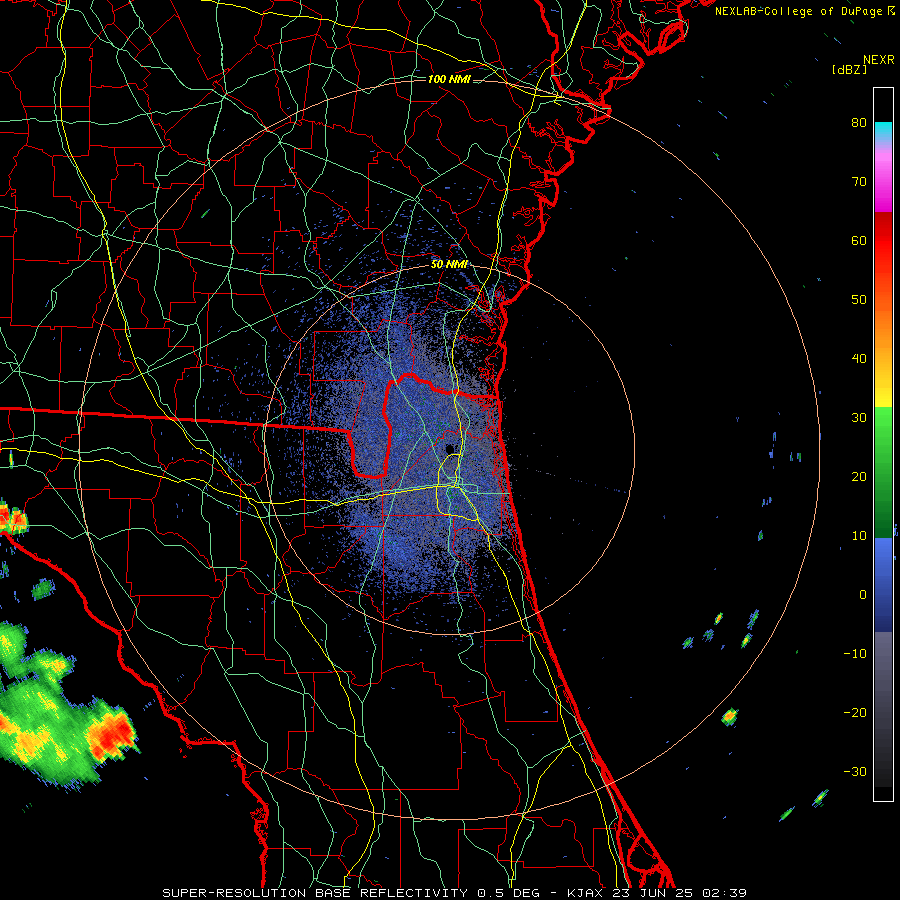Click the 02:39 timestamp in the bottom caption

tap(726, 893)
